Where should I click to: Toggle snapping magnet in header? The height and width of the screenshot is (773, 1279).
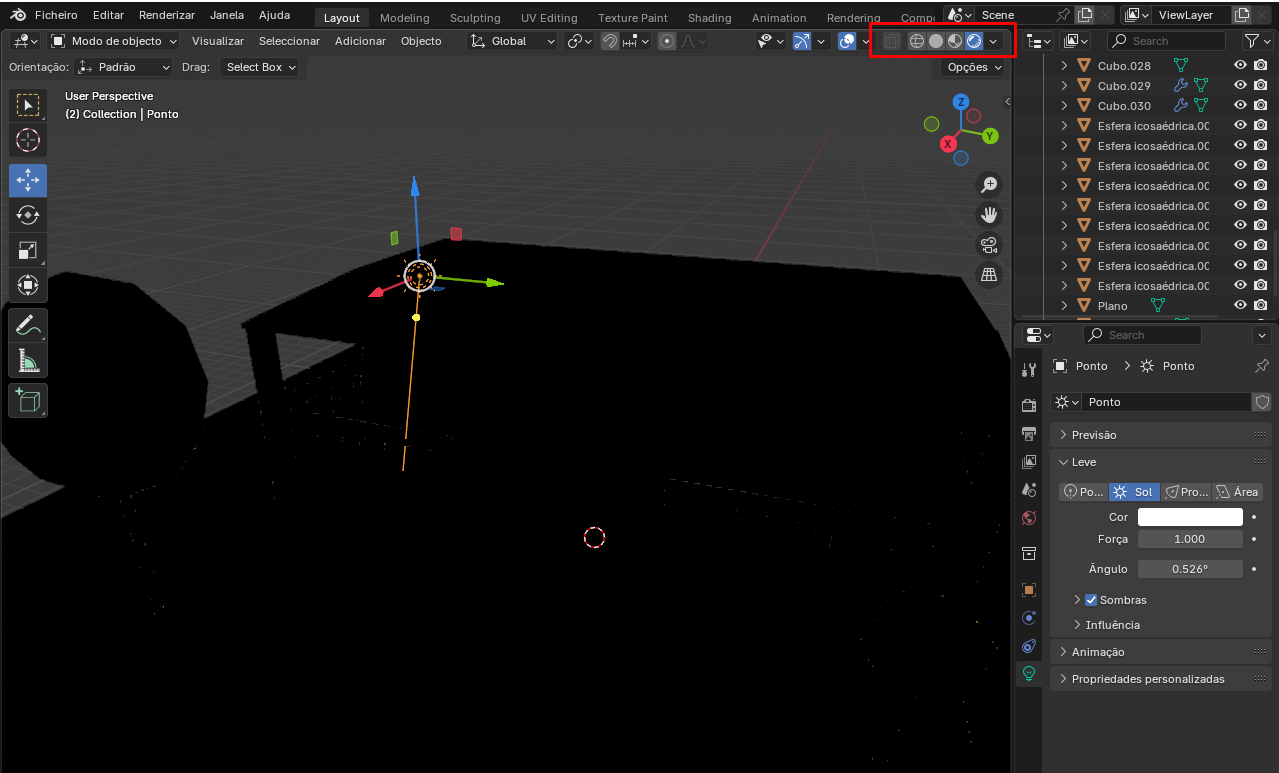click(609, 41)
